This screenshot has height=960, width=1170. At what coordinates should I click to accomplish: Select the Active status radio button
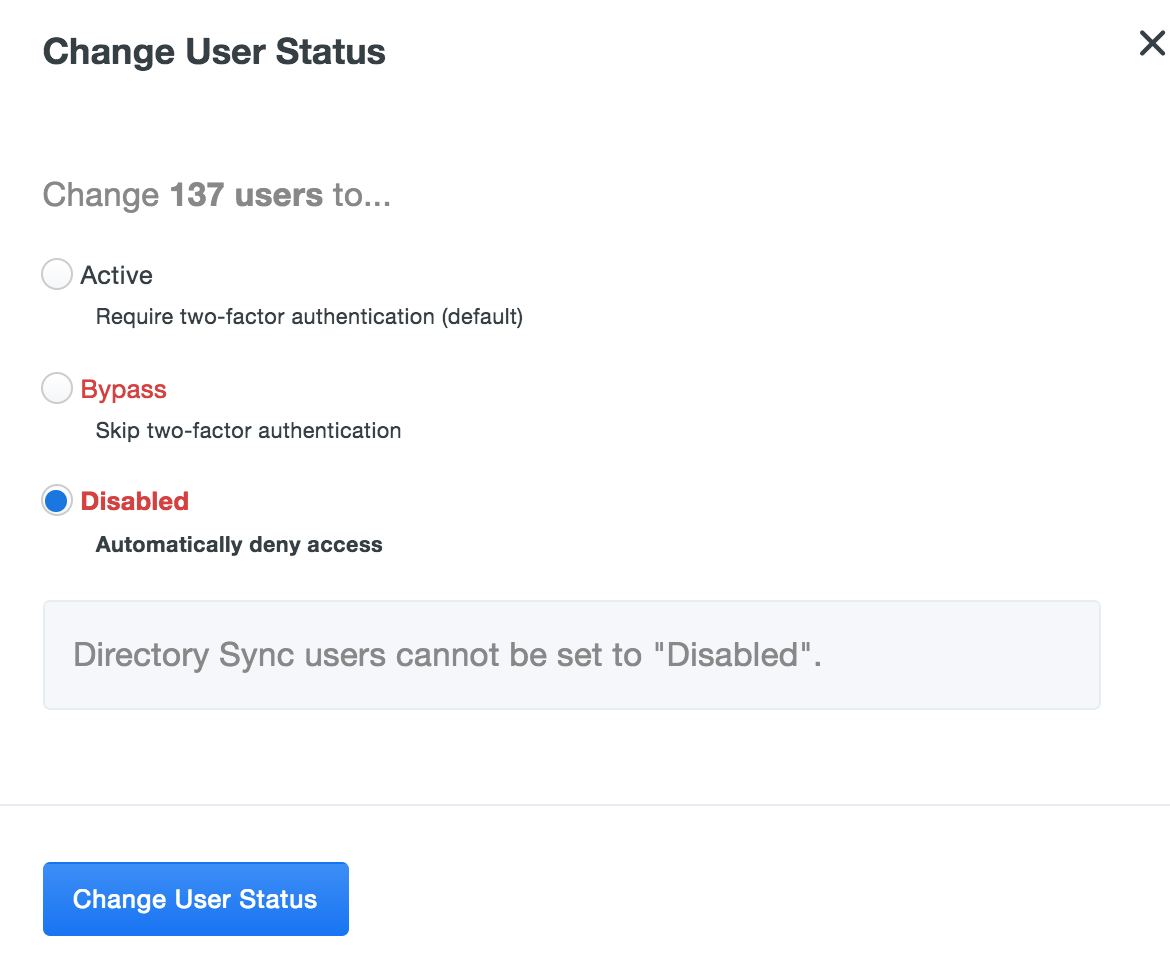tap(57, 274)
